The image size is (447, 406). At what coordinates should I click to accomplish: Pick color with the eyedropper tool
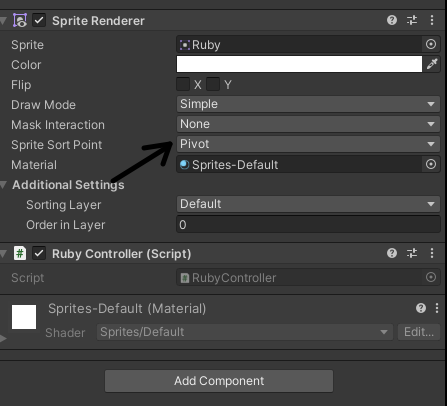click(432, 64)
